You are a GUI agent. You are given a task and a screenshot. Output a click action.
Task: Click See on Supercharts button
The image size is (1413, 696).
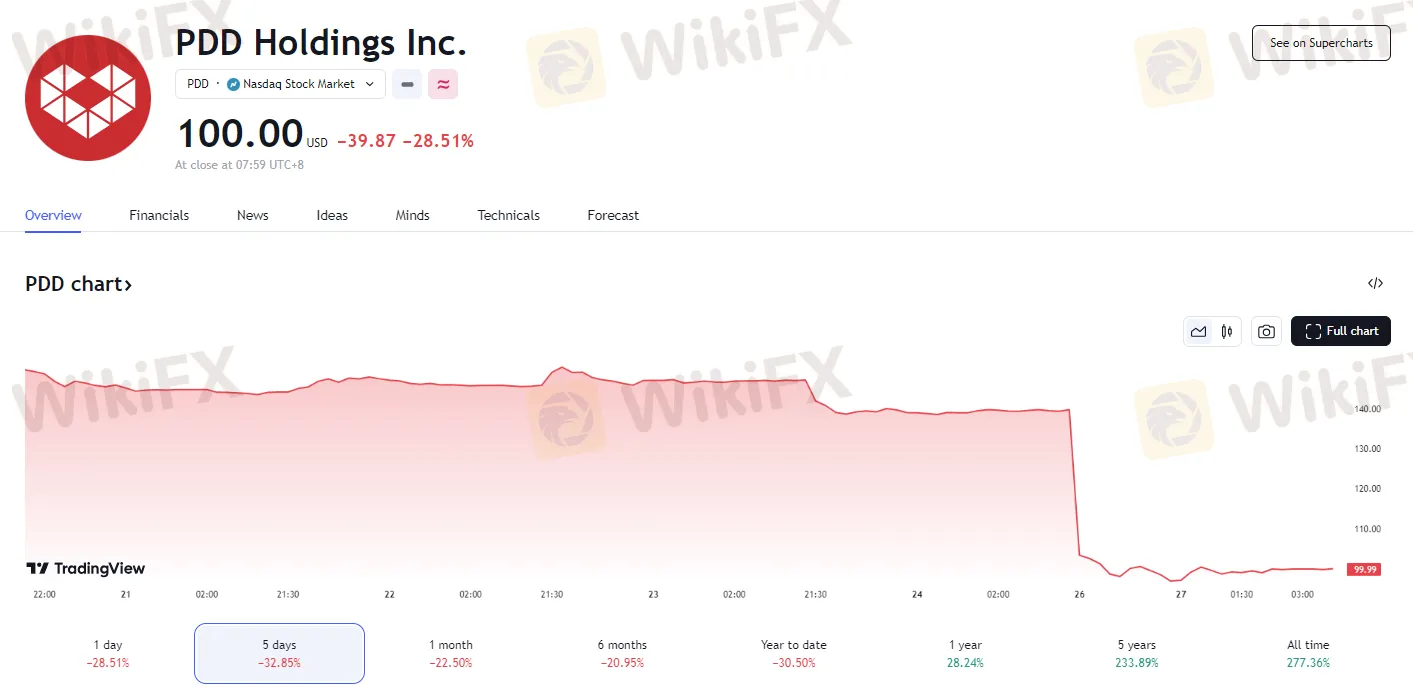(1321, 43)
